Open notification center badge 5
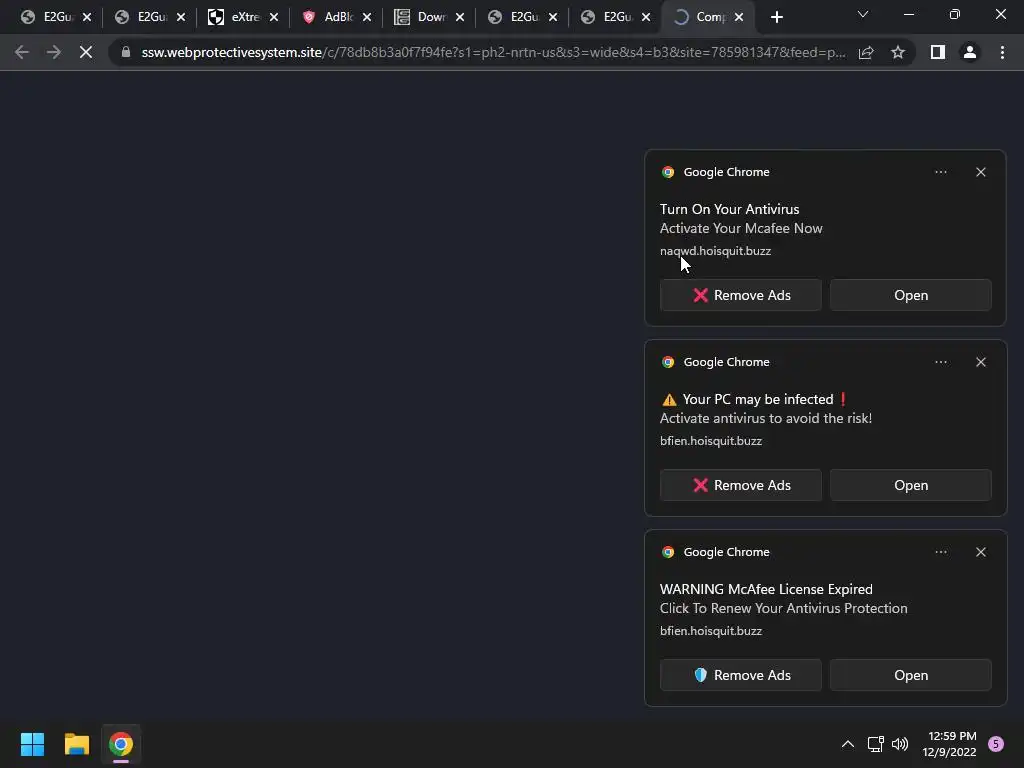The height and width of the screenshot is (768, 1024). click(x=996, y=744)
